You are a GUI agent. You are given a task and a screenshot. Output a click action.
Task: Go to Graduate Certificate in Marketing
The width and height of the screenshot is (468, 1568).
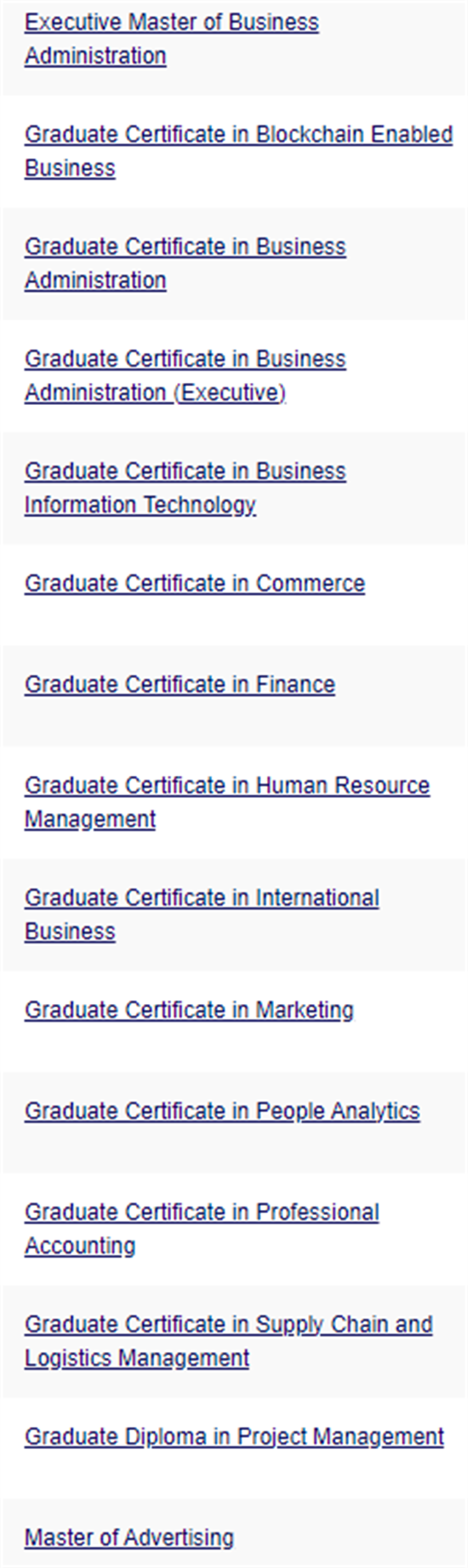(189, 1011)
